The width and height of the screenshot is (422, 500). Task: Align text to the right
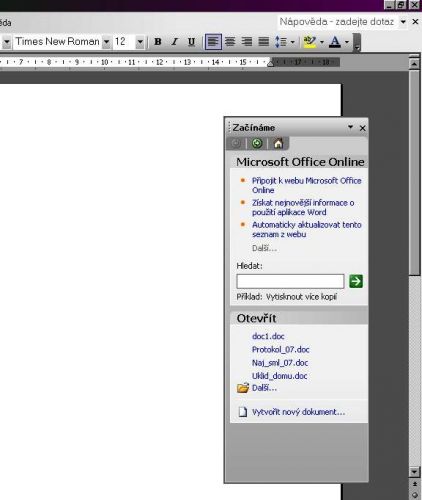(247, 42)
